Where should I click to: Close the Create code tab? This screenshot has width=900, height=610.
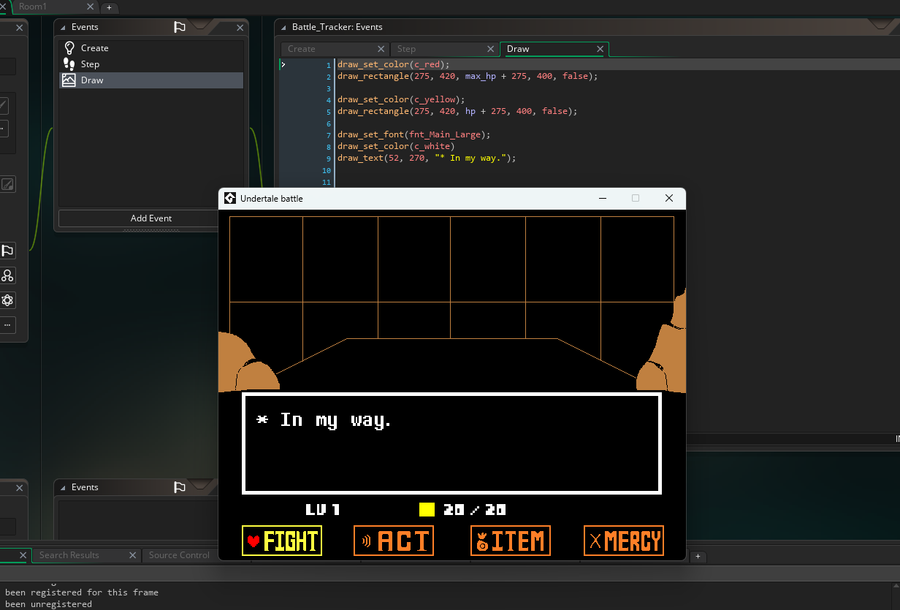(381, 49)
